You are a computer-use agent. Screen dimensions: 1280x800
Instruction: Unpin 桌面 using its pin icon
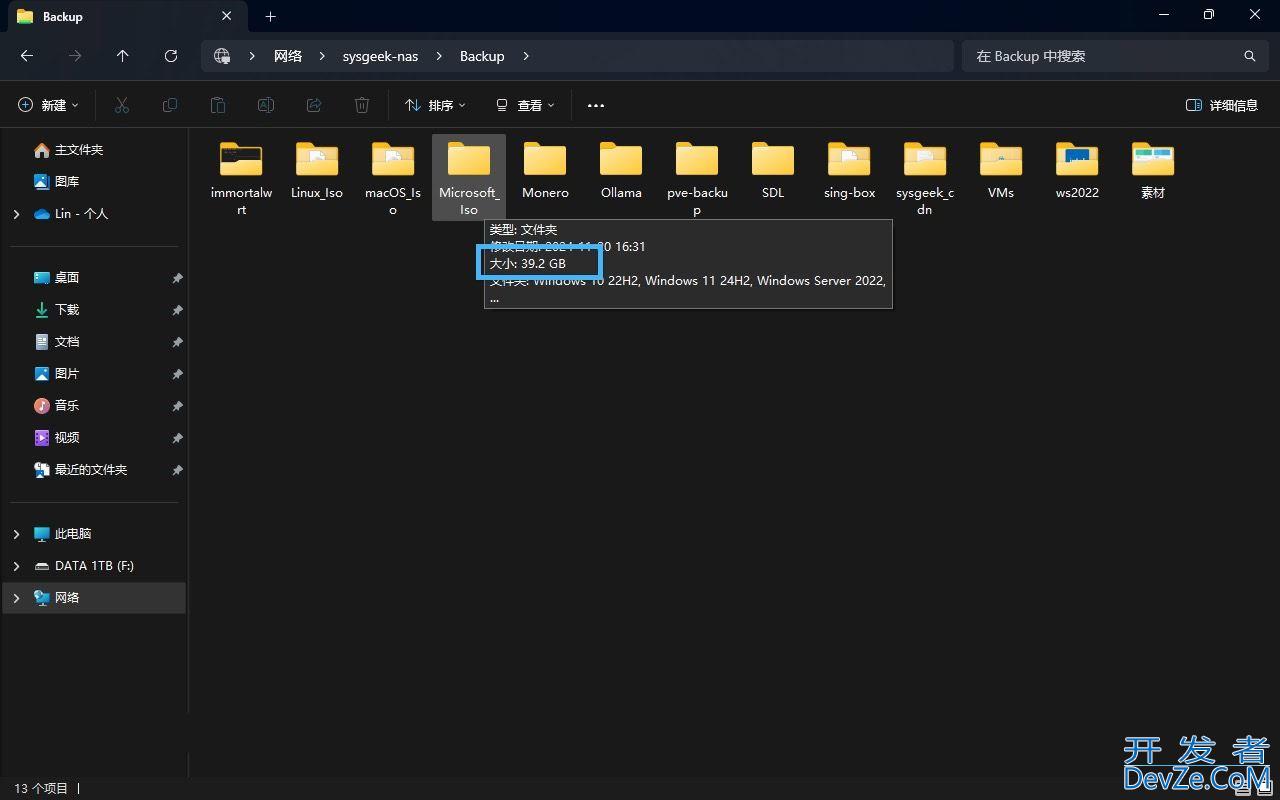coord(177,278)
